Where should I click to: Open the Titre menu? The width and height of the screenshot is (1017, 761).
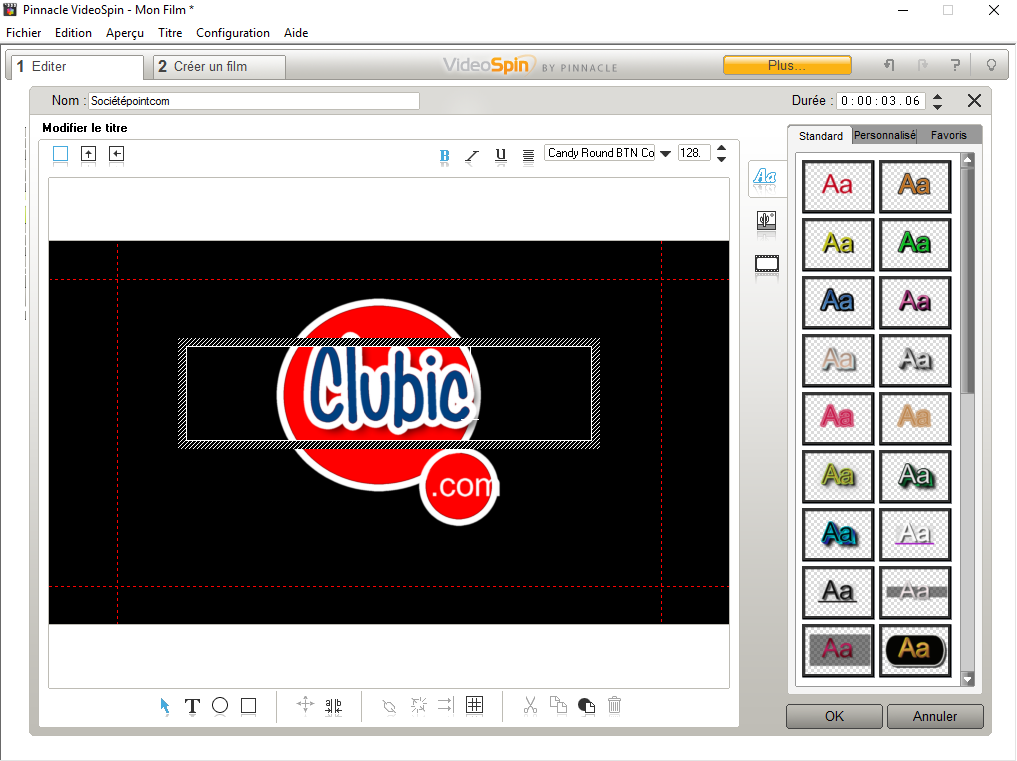pyautogui.click(x=170, y=33)
